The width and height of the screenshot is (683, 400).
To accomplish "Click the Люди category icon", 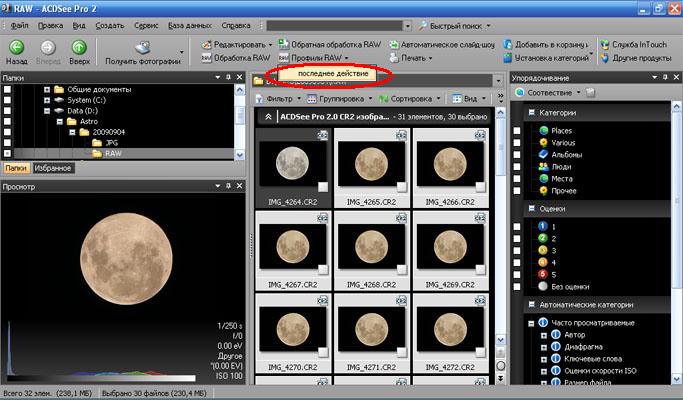I will [543, 166].
